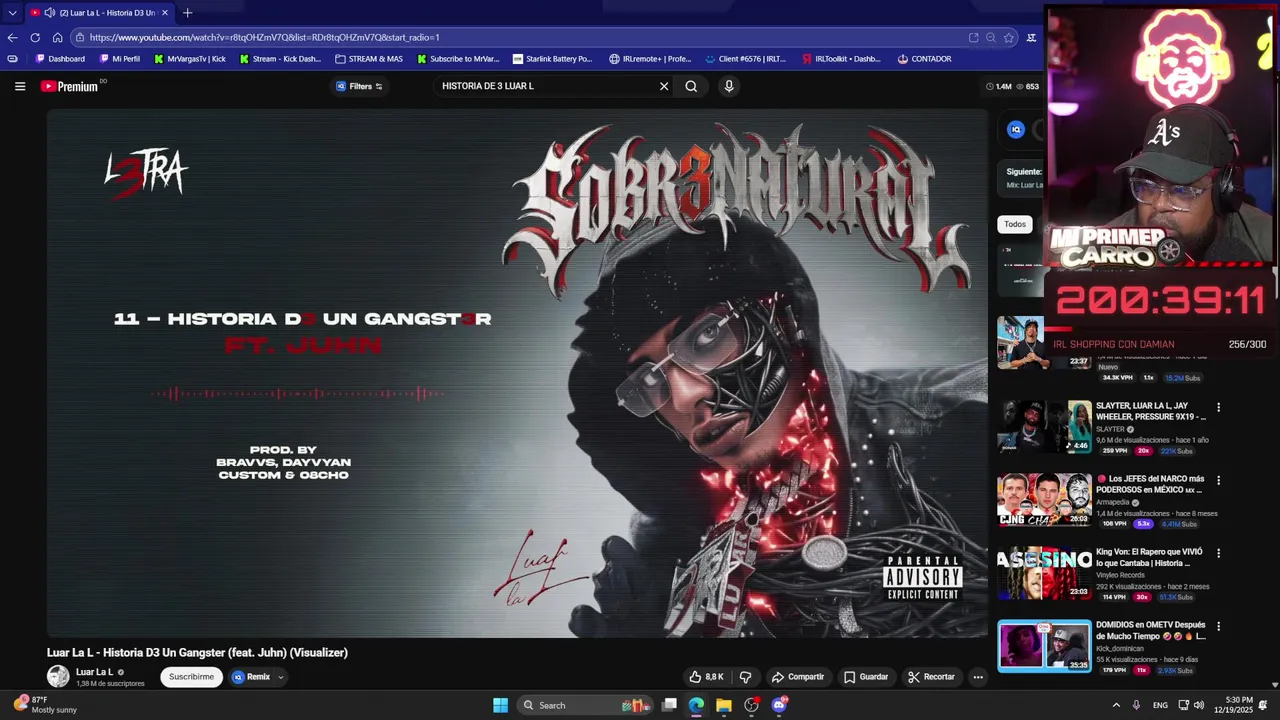Viewport: 1280px width, 720px height.
Task: Go to YouTube Premium home logo
Action: [x=69, y=87]
